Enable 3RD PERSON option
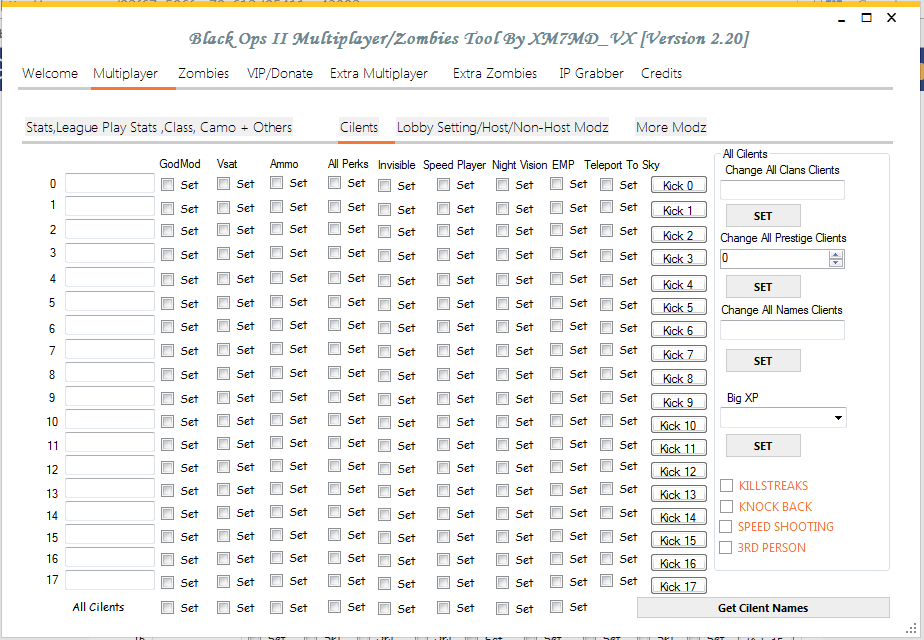The width and height of the screenshot is (924, 640). (x=726, y=547)
